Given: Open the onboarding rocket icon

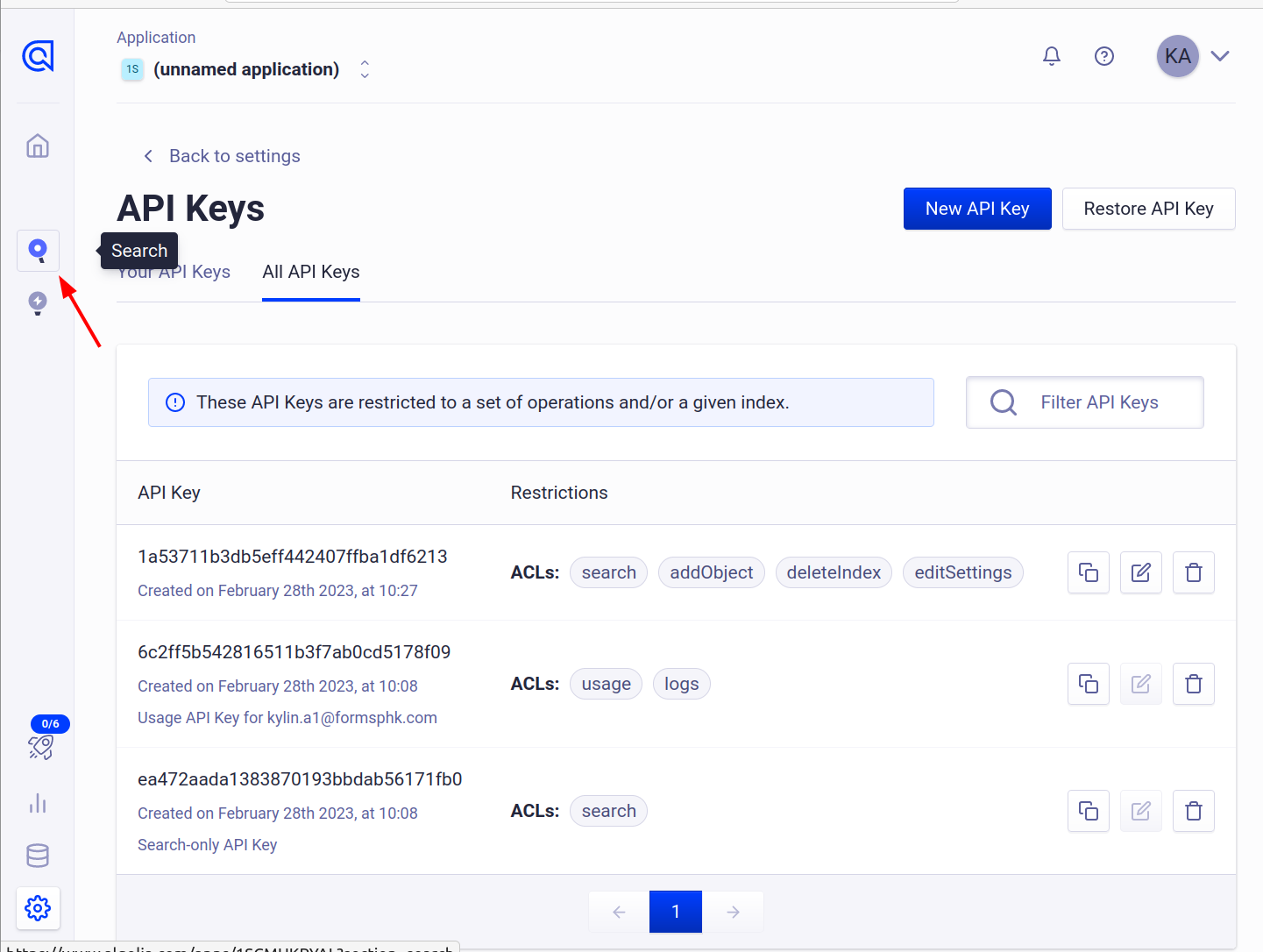Looking at the screenshot, I should pyautogui.click(x=40, y=747).
